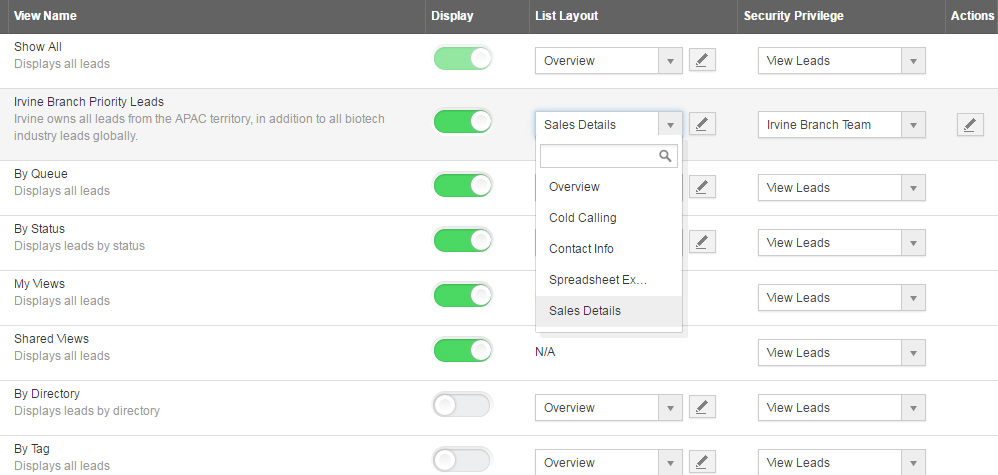This screenshot has height=475, width=998.
Task: Expand By Tag security privilege dropdown
Action: click(840, 462)
